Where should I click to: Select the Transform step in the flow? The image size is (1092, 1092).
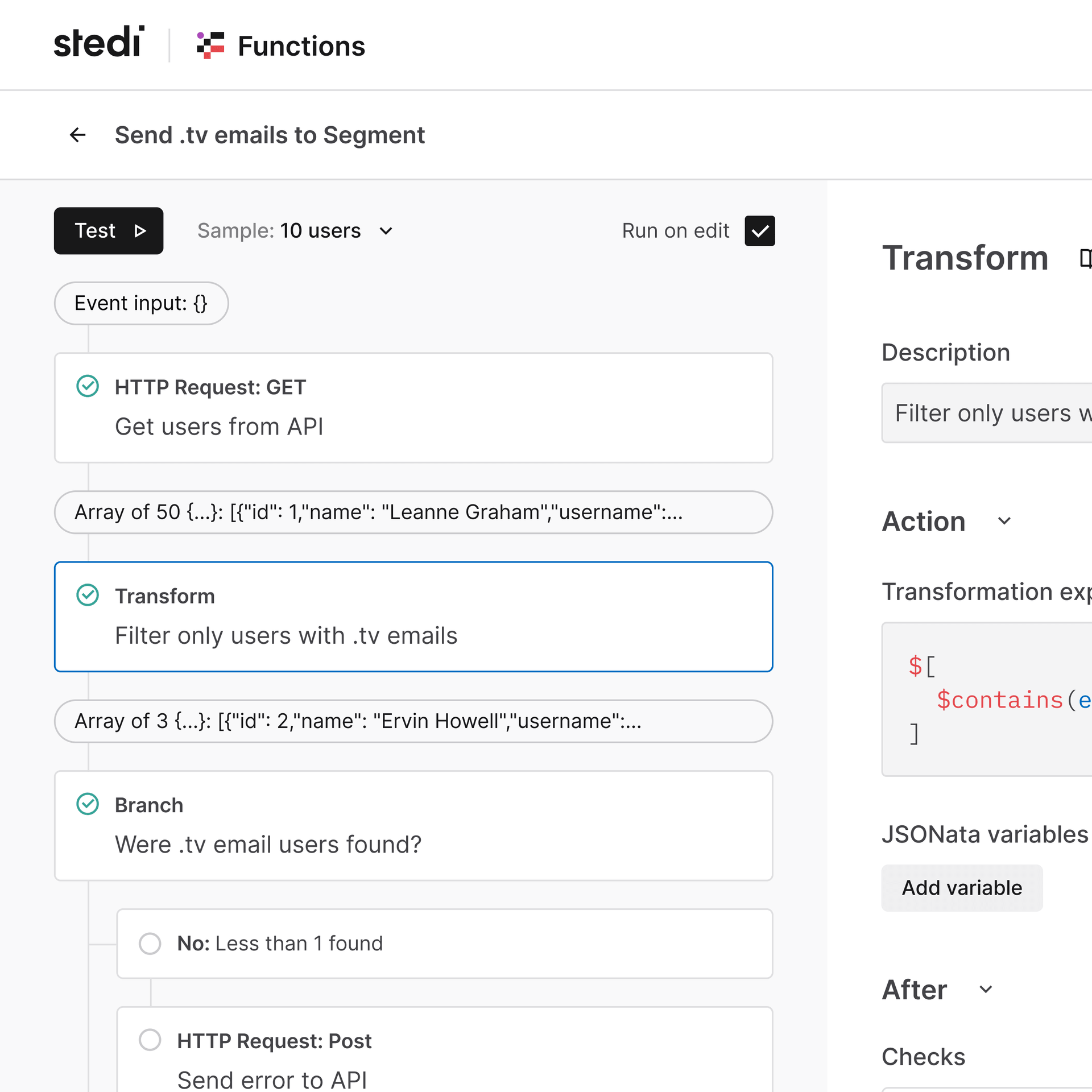point(413,617)
